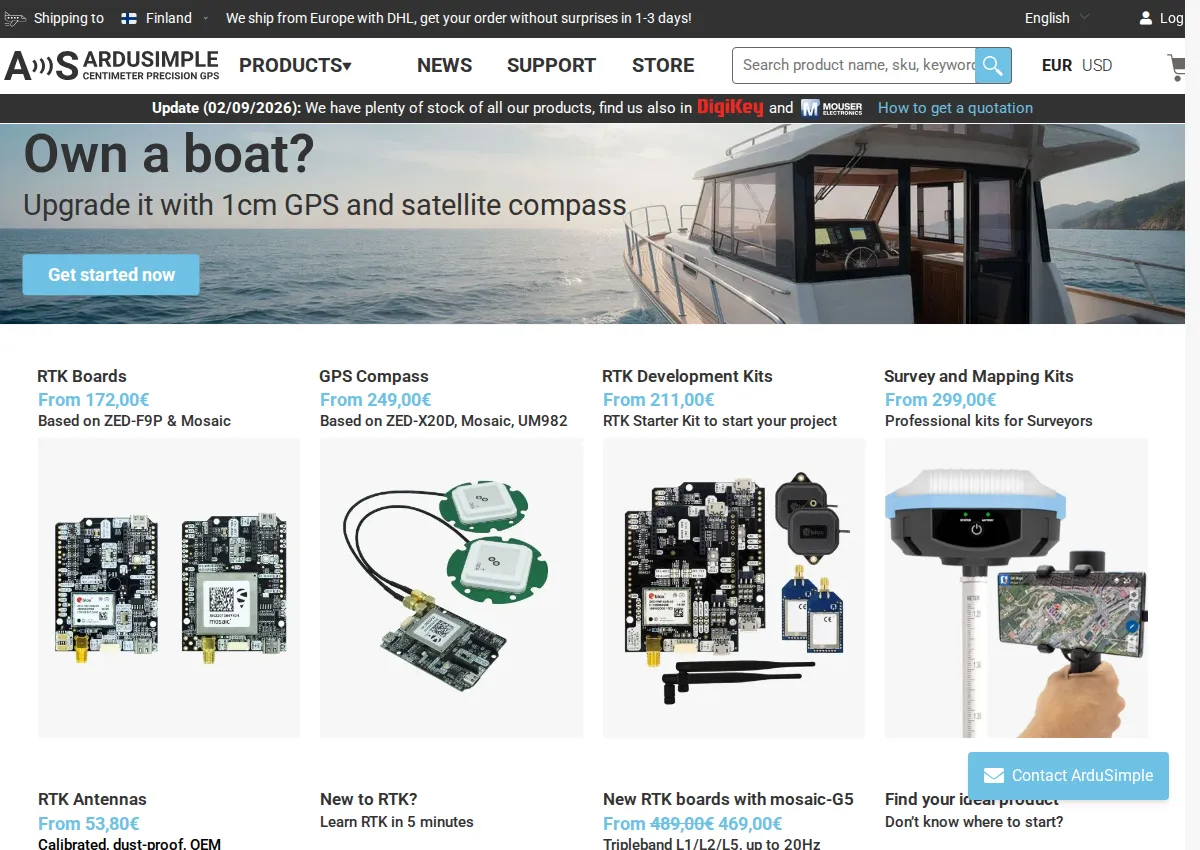Open the New to RTK? link
The width and height of the screenshot is (1200, 850).
369,799
